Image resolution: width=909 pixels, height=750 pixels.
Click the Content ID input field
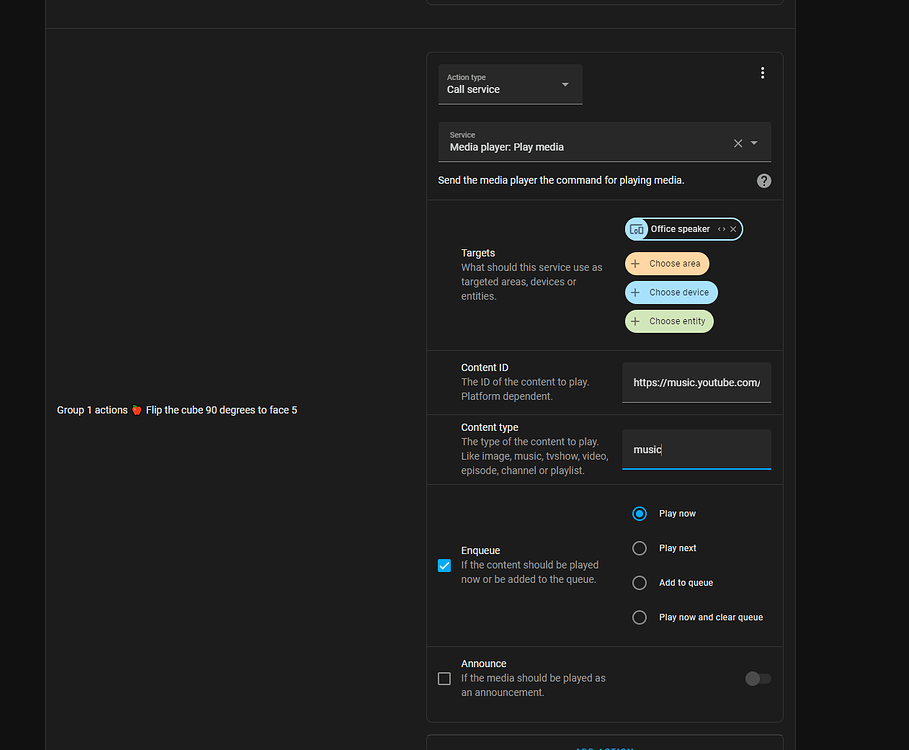tap(696, 382)
